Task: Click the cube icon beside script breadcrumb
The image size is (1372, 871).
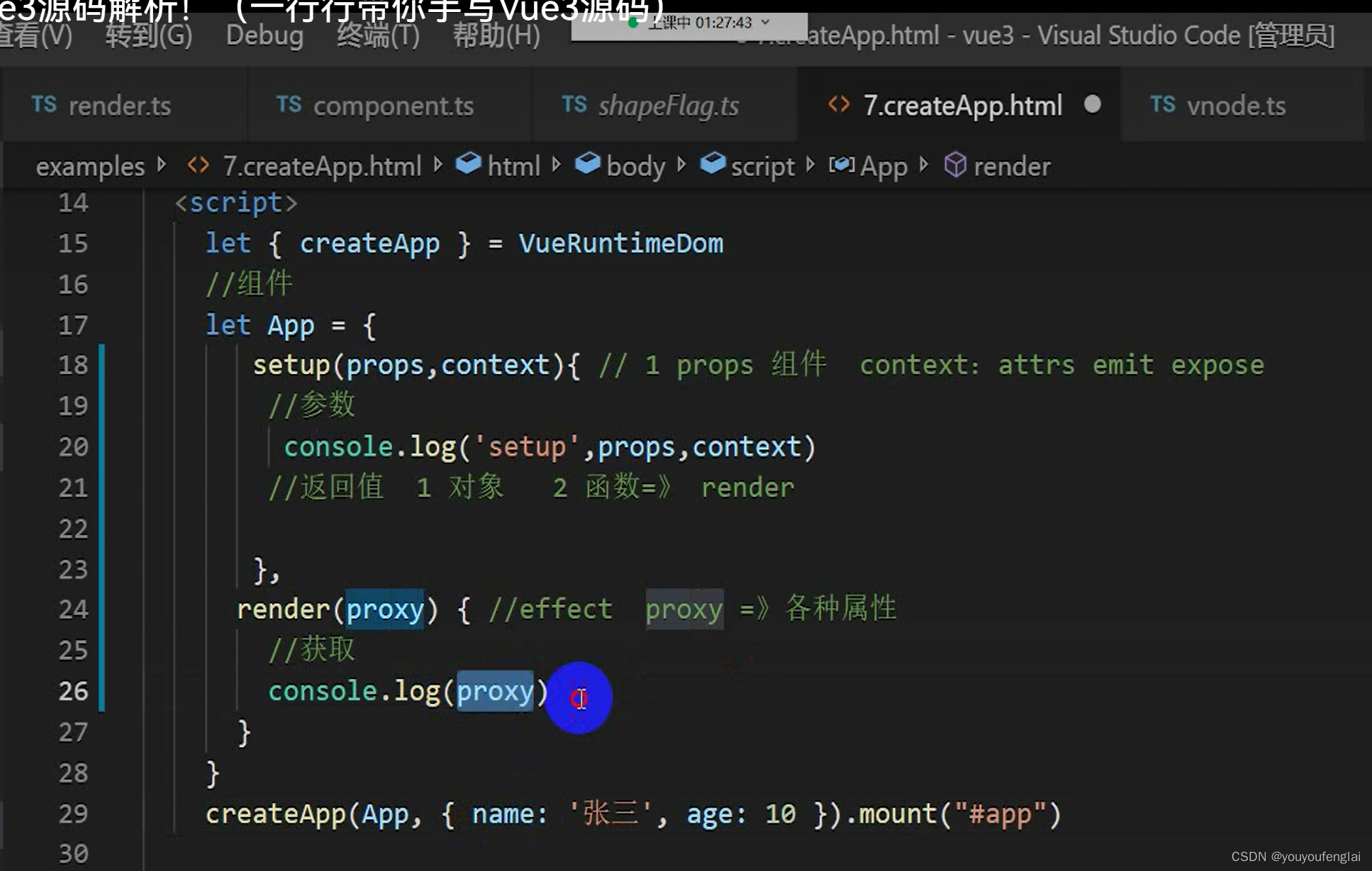Action: 713,164
